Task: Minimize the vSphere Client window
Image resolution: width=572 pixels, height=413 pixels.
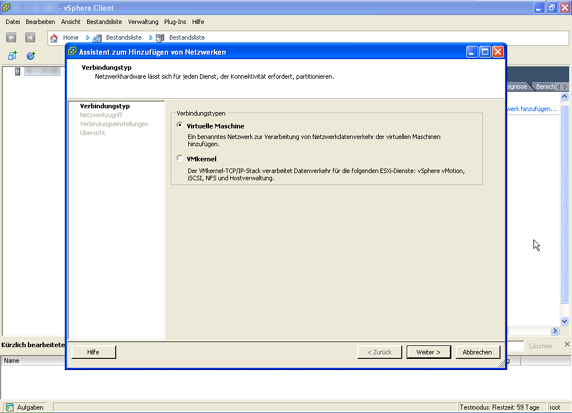Action: coord(539,8)
